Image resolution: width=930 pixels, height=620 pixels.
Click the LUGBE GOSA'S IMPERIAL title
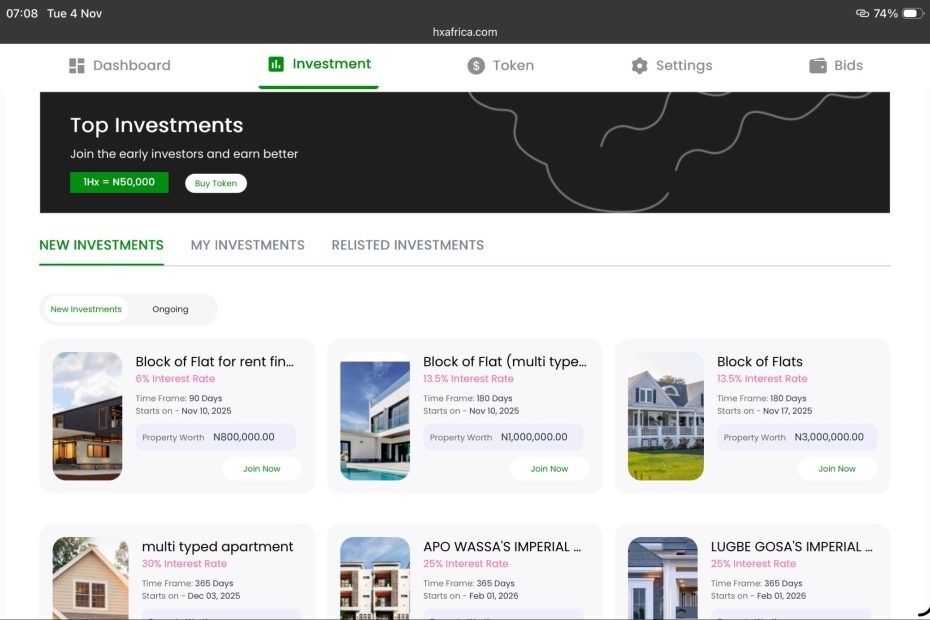pyautogui.click(x=791, y=547)
